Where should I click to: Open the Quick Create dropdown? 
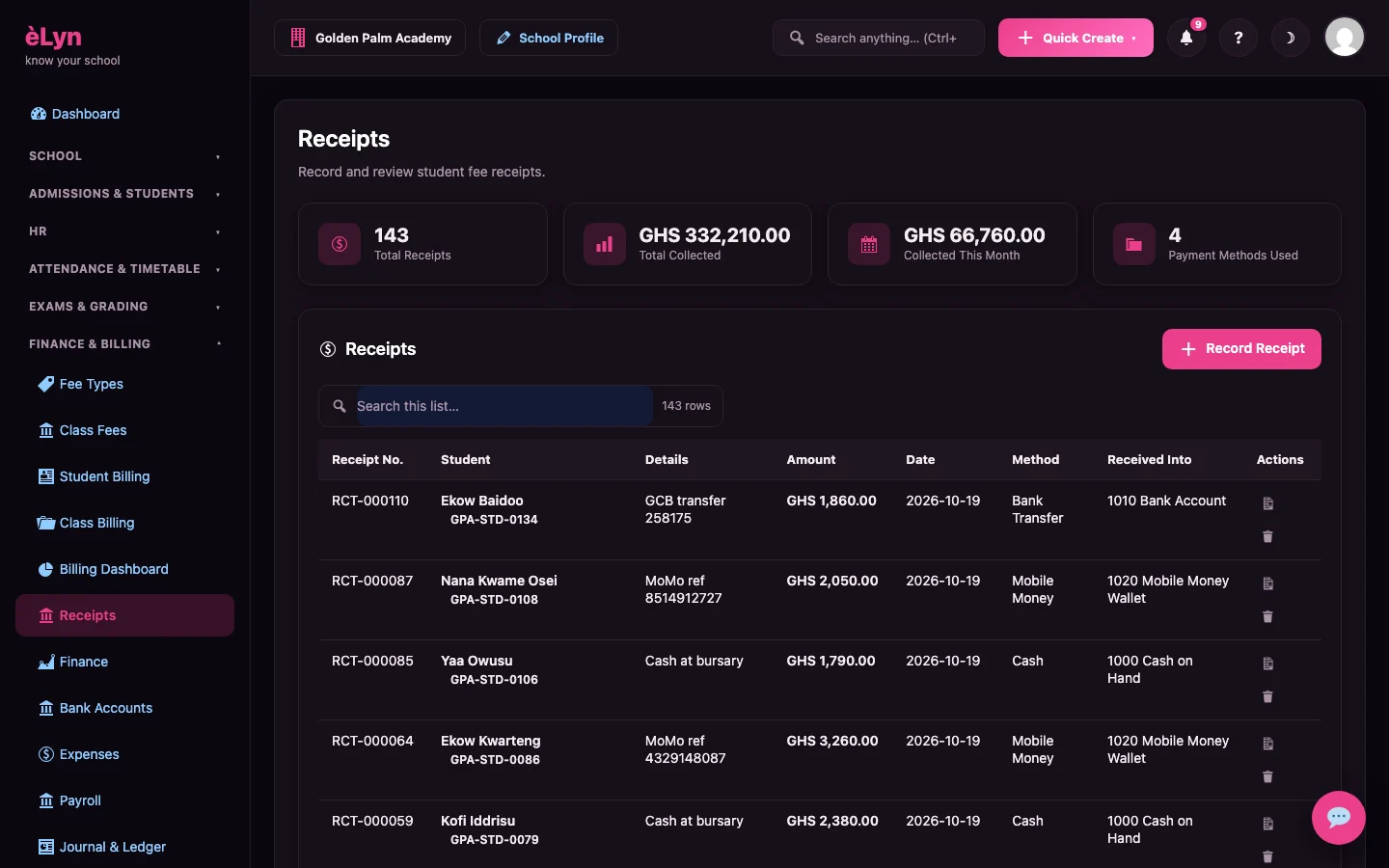click(x=1076, y=38)
